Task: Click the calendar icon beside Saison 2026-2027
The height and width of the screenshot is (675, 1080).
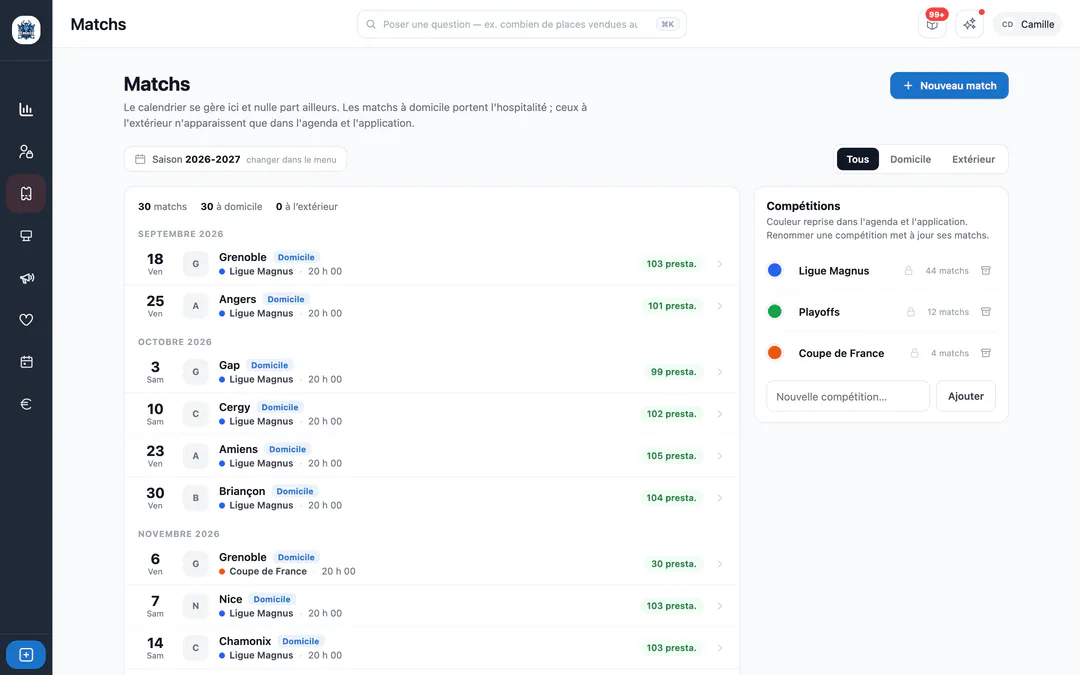Action: [x=140, y=159]
